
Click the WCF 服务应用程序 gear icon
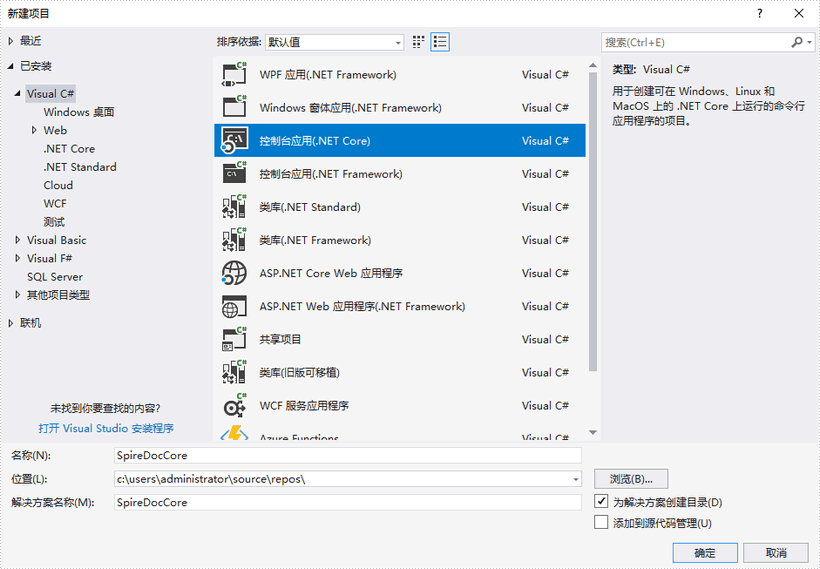click(234, 405)
